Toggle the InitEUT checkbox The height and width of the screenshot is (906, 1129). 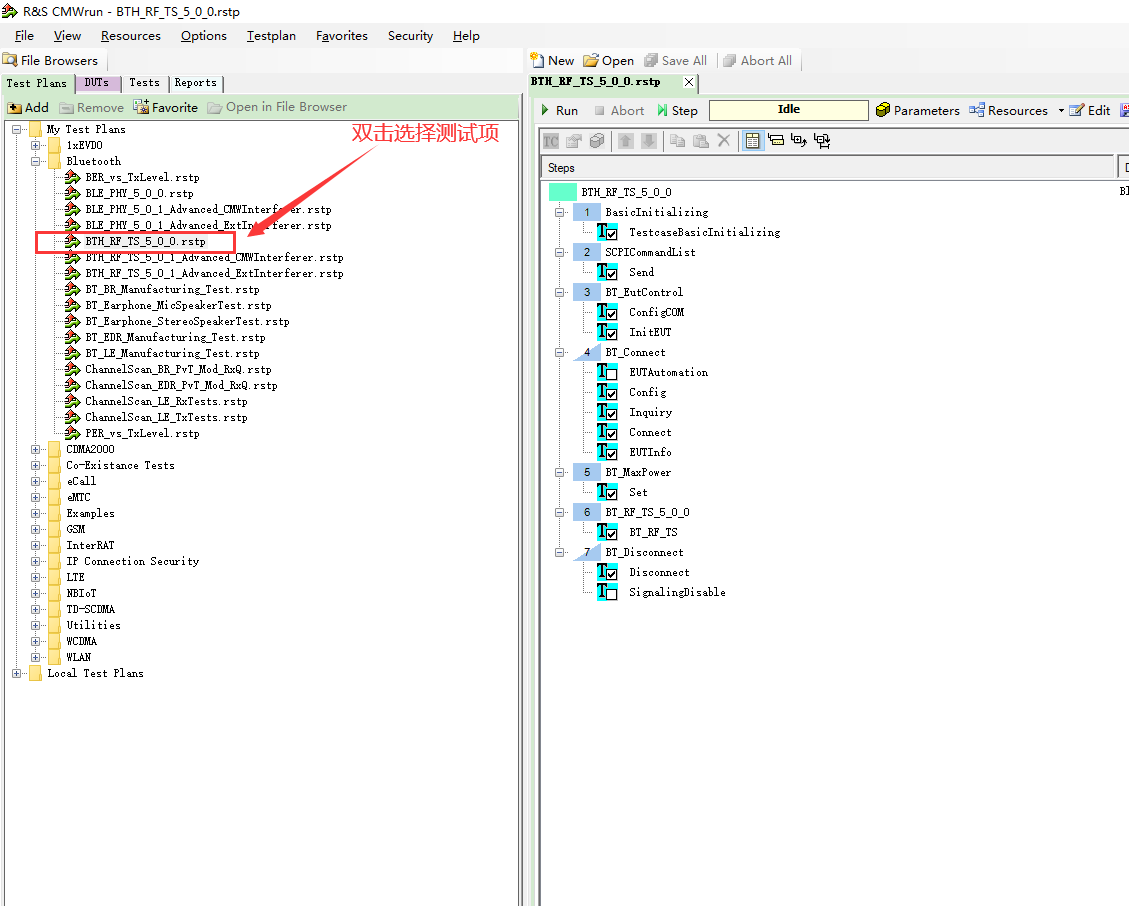coord(612,333)
